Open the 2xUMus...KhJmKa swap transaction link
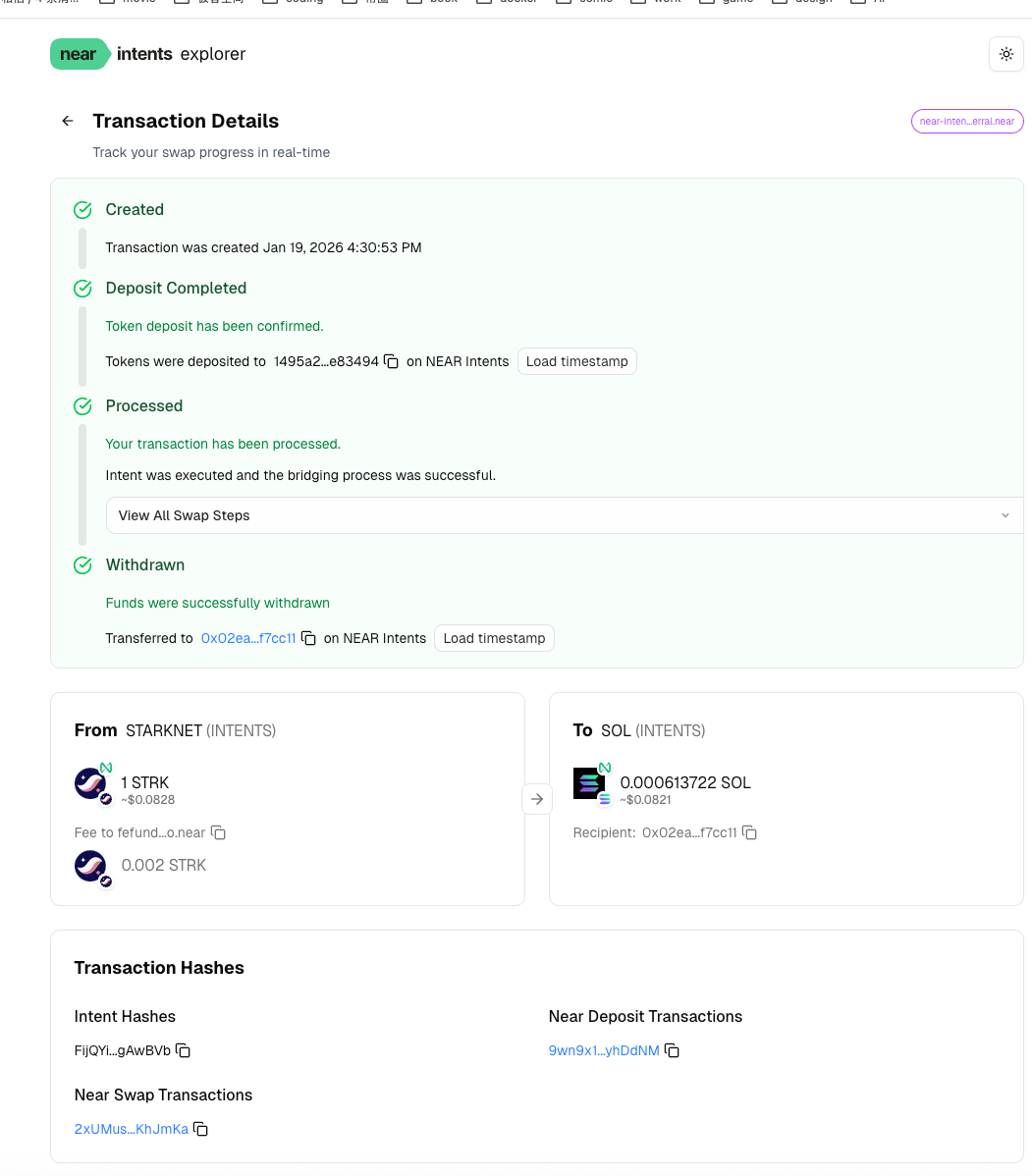Screen dimensions: 1032x1176 [x=131, y=1128]
